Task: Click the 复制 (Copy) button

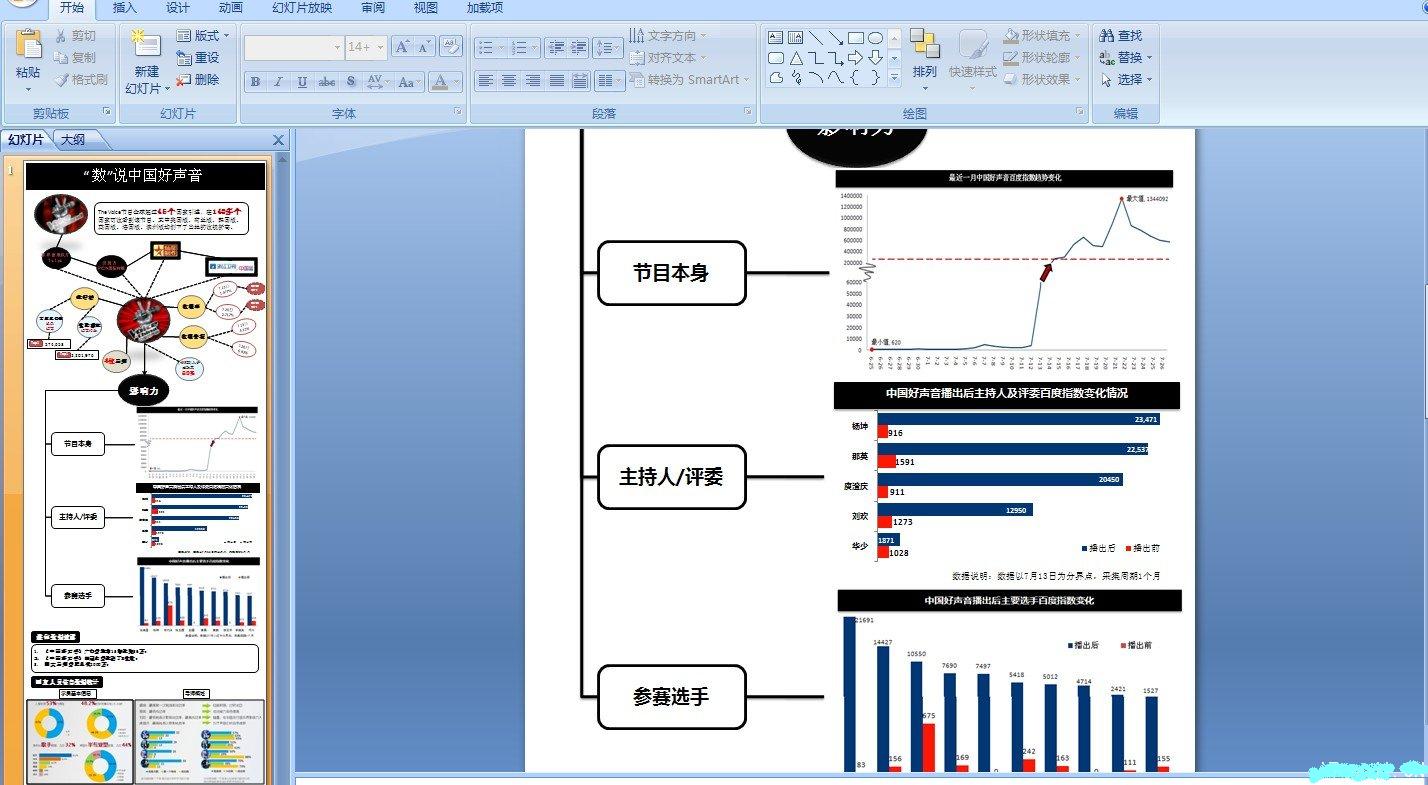Action: (x=77, y=58)
